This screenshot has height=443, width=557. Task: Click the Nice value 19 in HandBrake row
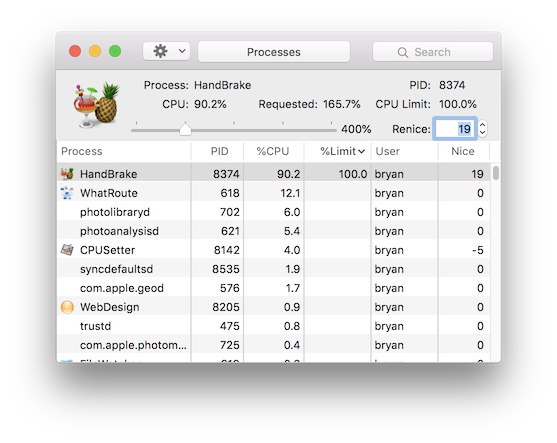(477, 174)
